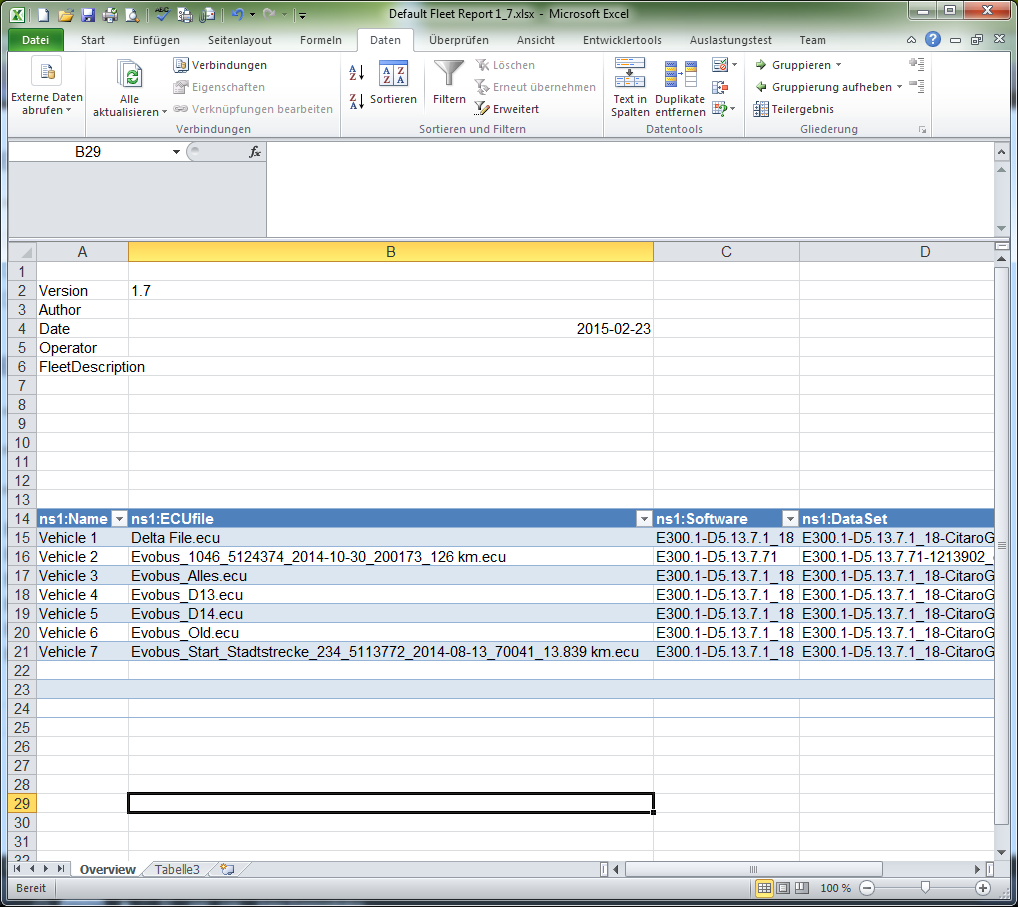1018x907 pixels.
Task: Click the horizontal scrollbar thumb
Action: pos(753,869)
